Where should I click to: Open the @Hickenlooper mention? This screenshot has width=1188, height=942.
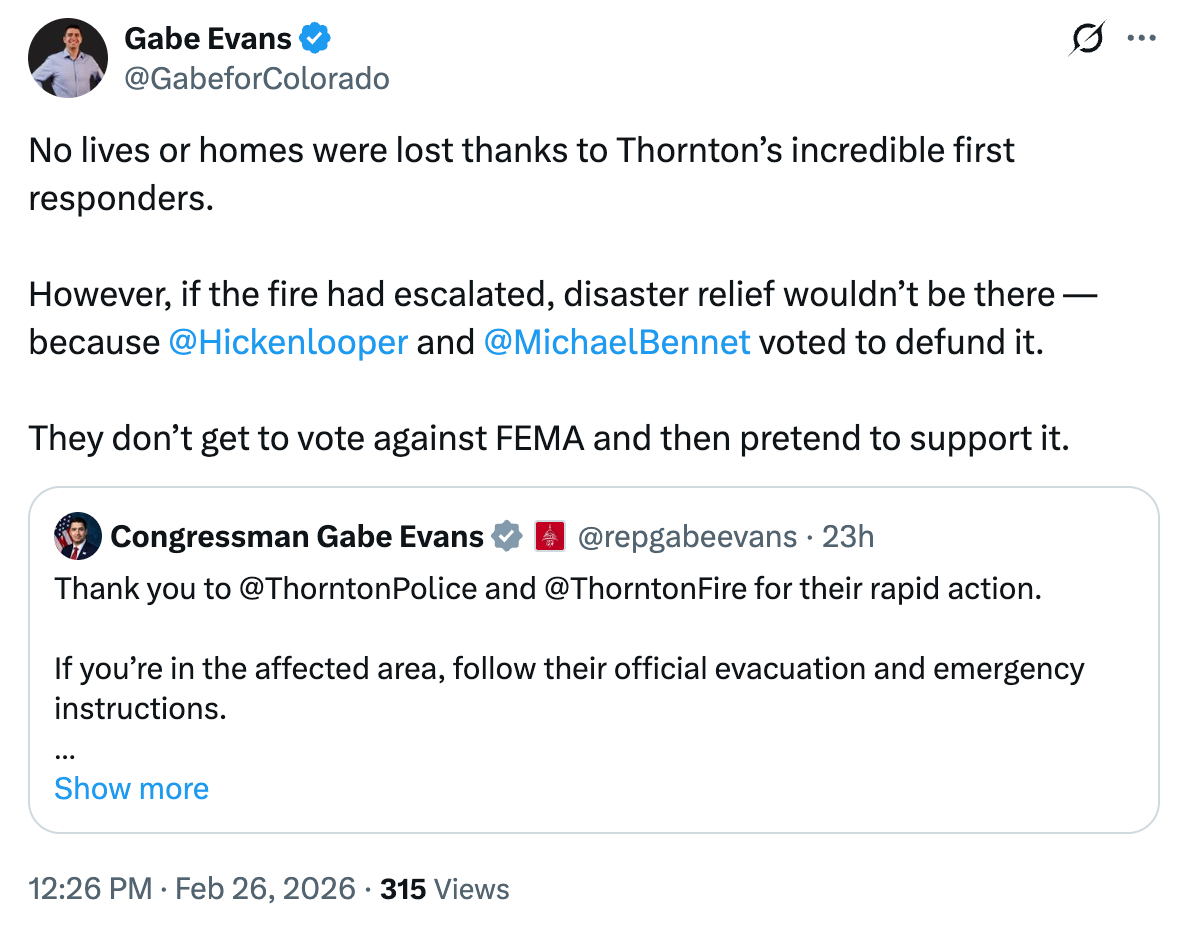click(x=288, y=342)
